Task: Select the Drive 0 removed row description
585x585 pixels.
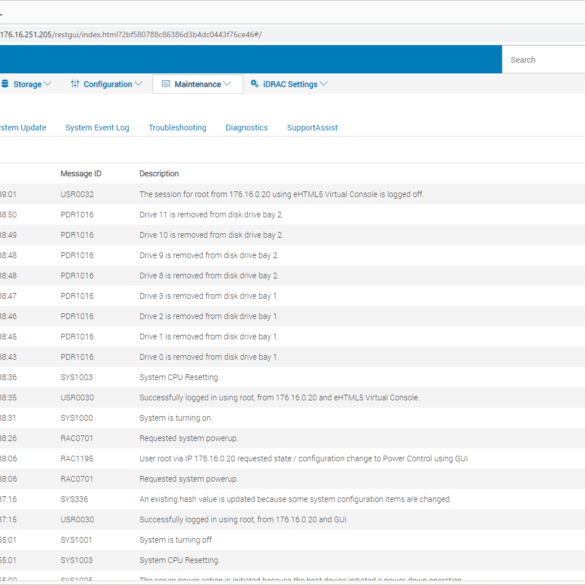Action: [209, 357]
